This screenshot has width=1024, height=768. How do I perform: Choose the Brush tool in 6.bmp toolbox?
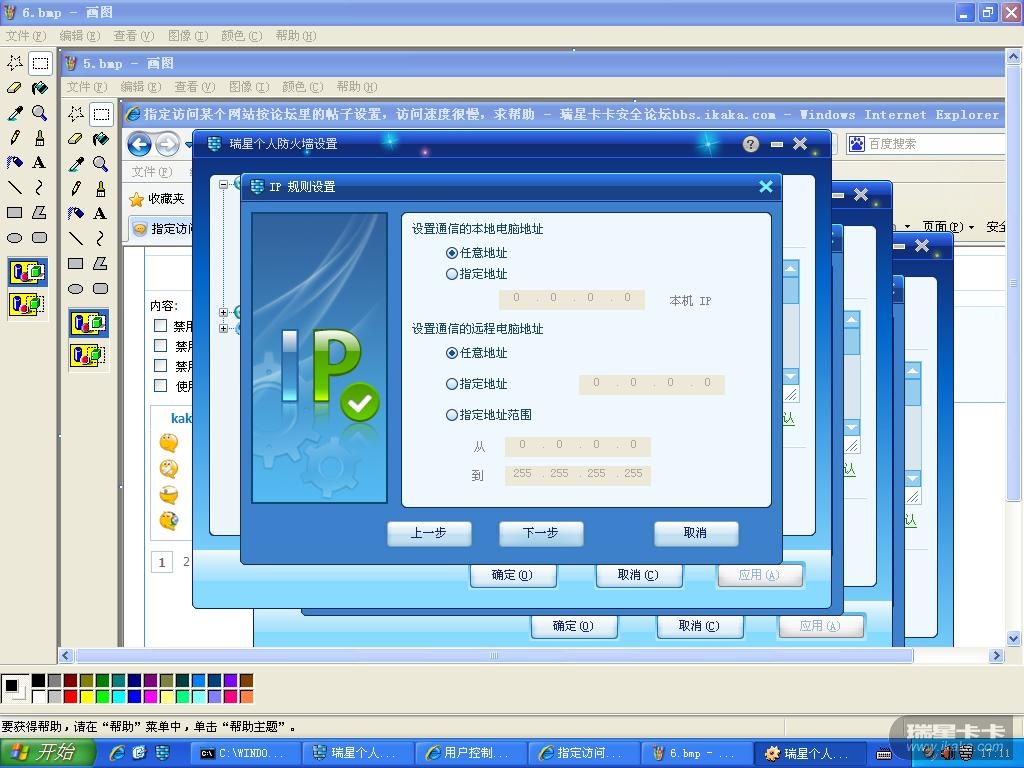[x=40, y=137]
